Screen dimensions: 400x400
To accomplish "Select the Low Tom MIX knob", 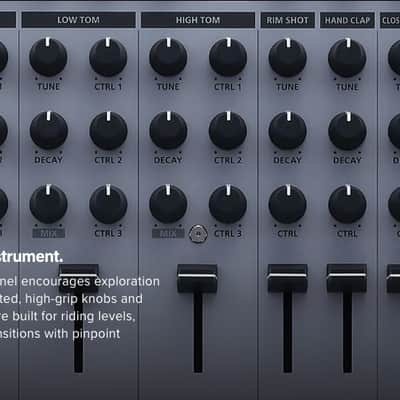I will click(x=48, y=204).
